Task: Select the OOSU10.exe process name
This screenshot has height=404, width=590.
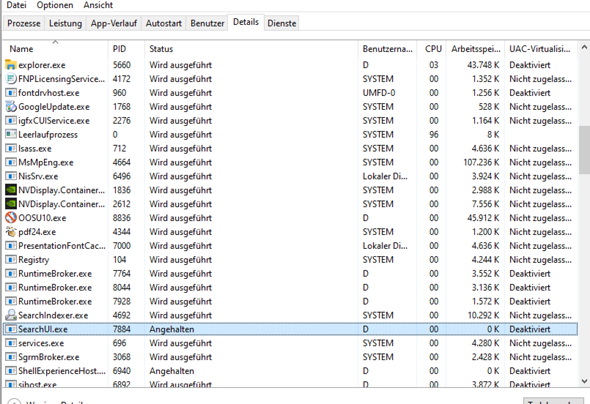Action: 42,218
